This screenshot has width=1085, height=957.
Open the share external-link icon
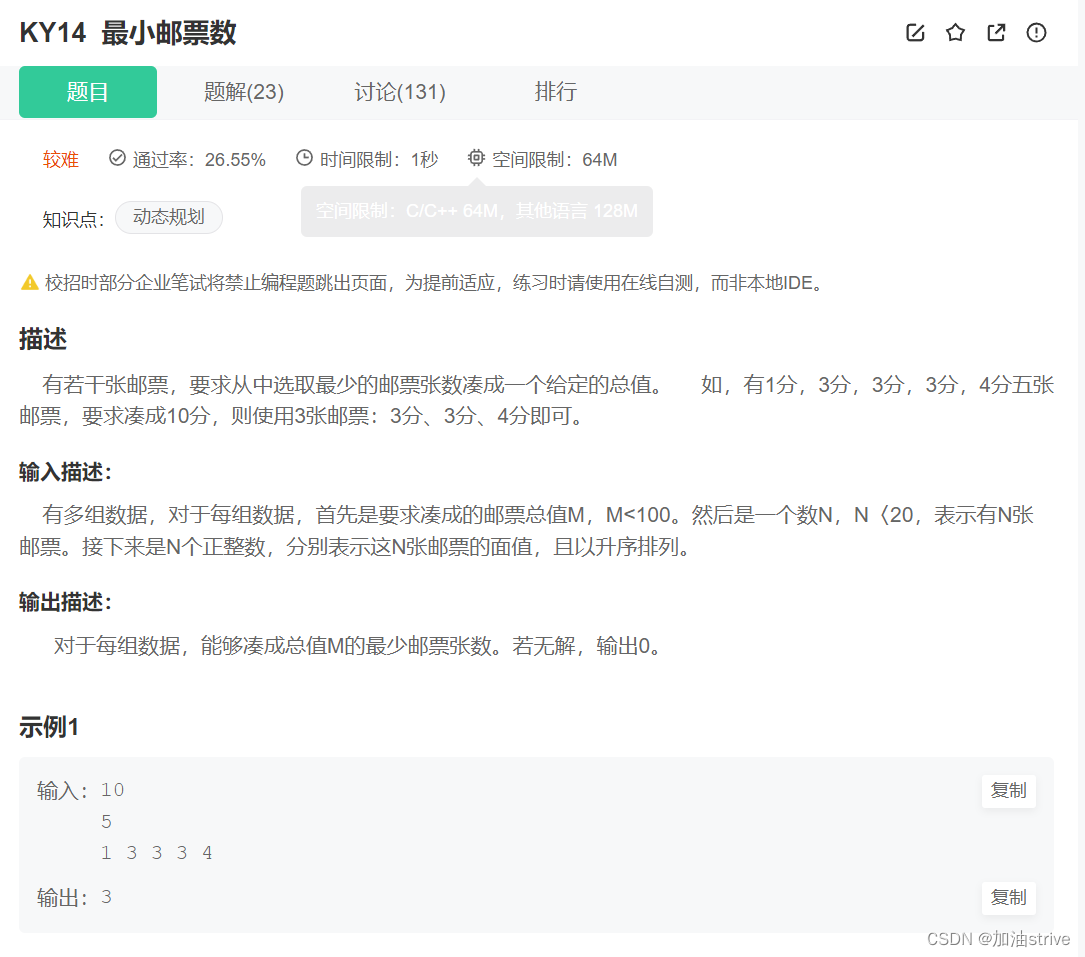tap(996, 33)
